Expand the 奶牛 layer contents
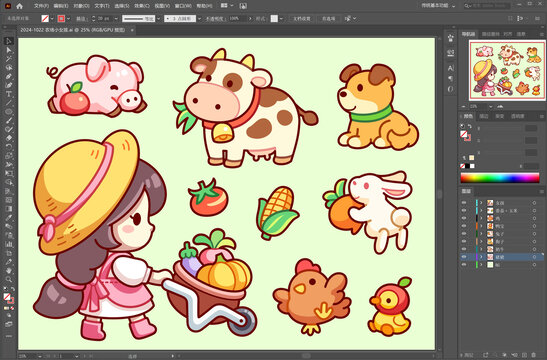This screenshot has height=360, width=547. pyautogui.click(x=481, y=249)
